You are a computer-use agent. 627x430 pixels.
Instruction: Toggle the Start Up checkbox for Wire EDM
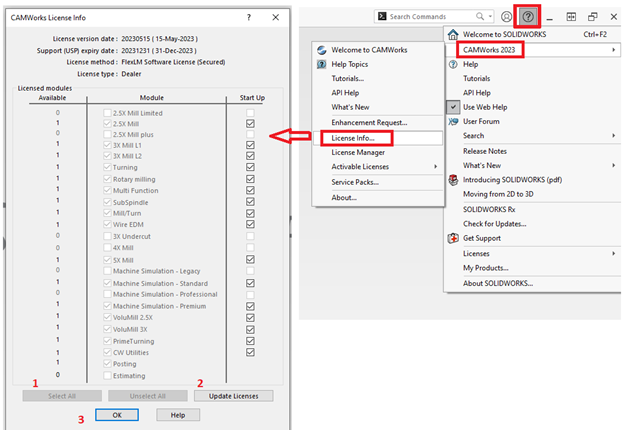[x=250, y=224]
